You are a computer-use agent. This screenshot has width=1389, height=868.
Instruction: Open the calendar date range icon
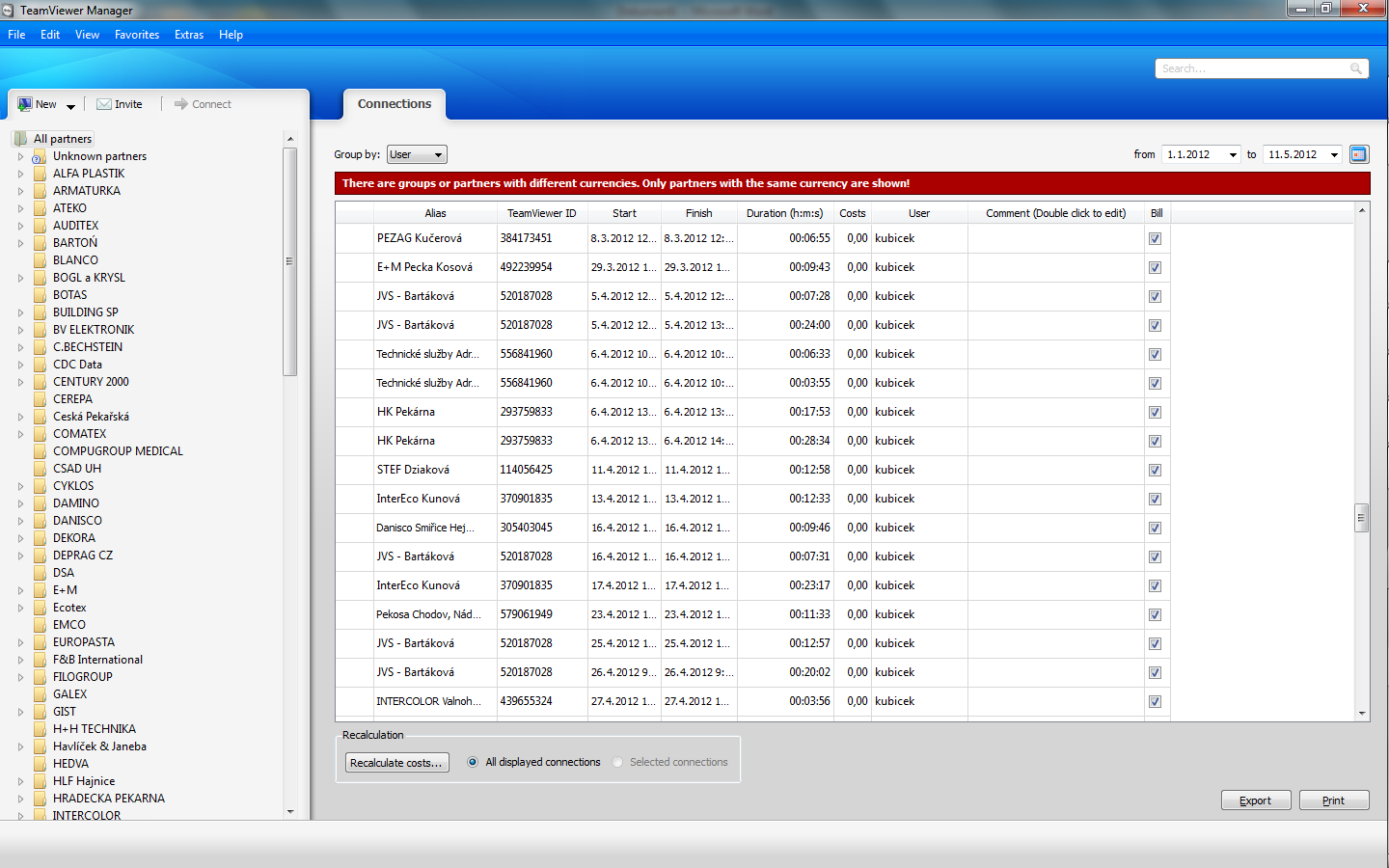(x=1359, y=154)
